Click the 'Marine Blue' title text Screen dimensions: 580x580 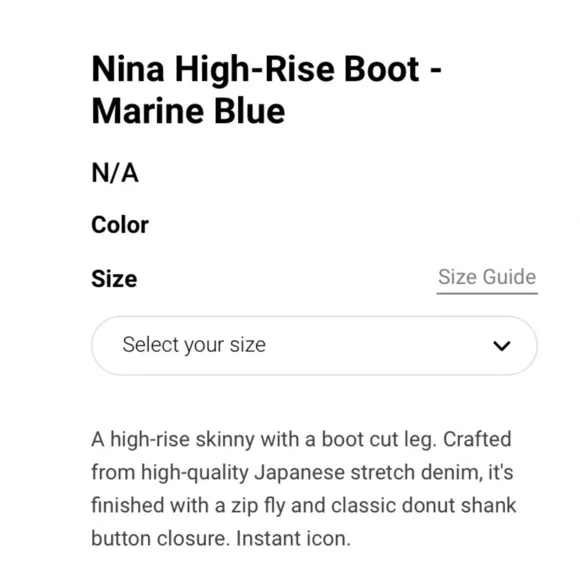188,111
